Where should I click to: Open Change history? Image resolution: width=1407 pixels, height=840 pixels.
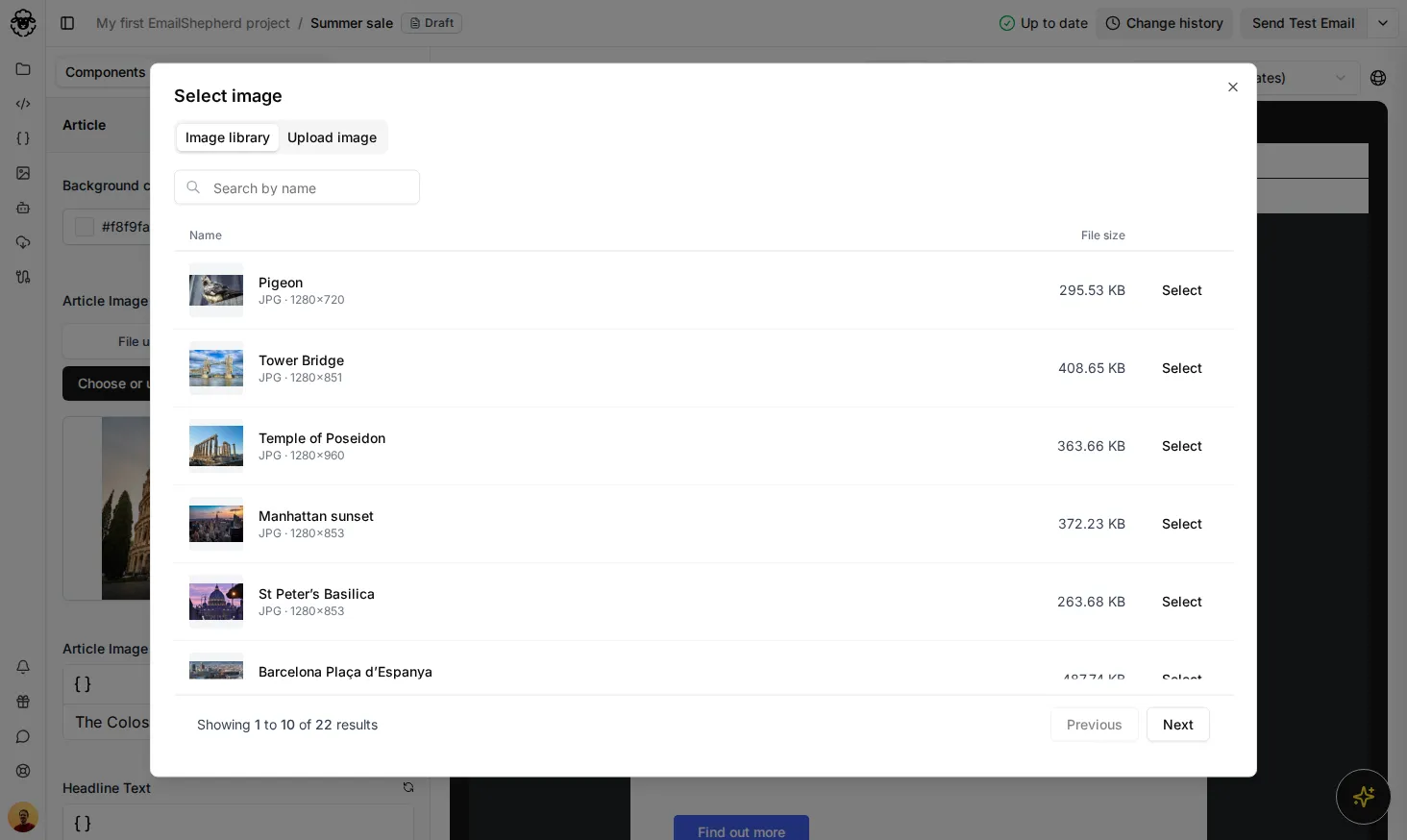point(1164,23)
